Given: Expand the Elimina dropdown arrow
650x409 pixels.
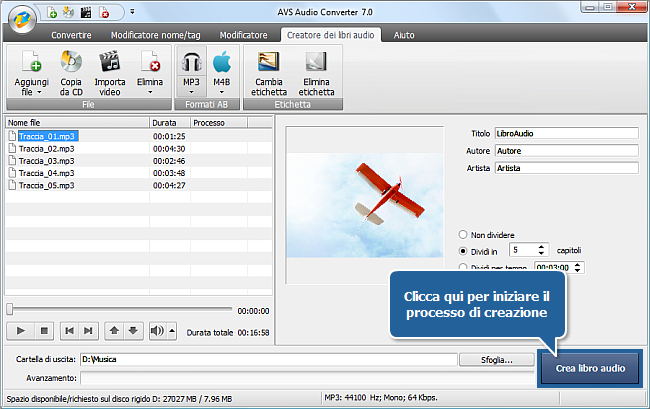Looking at the screenshot, I should (150, 92).
